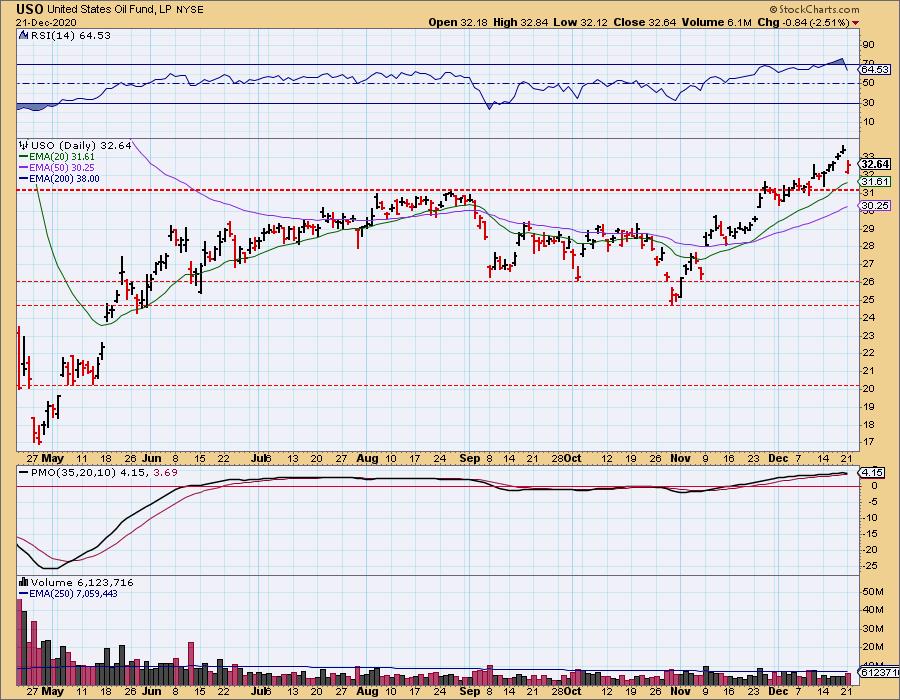This screenshot has width=900, height=700.
Task: Click the 'High 32.84' value
Action: click(520, 22)
